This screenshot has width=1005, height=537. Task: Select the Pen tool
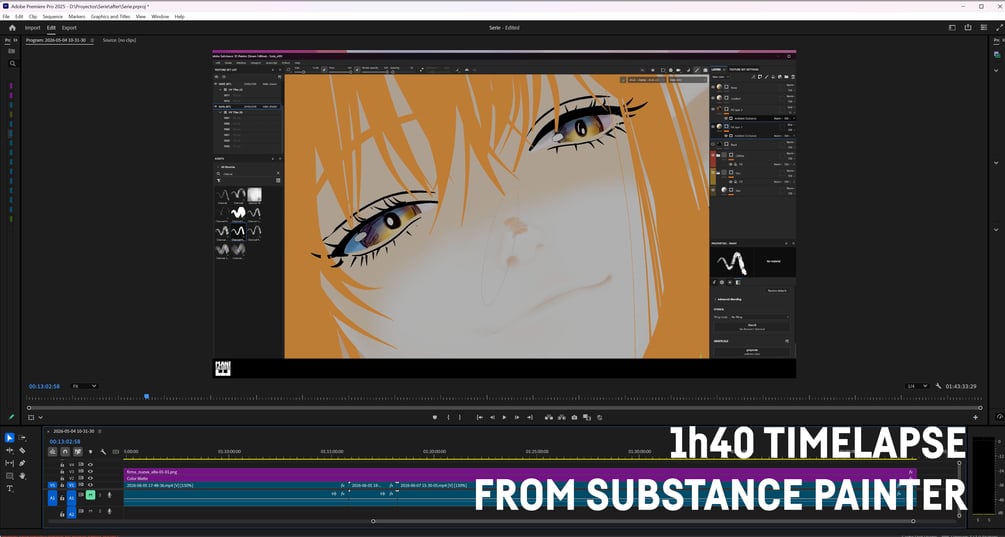22,463
